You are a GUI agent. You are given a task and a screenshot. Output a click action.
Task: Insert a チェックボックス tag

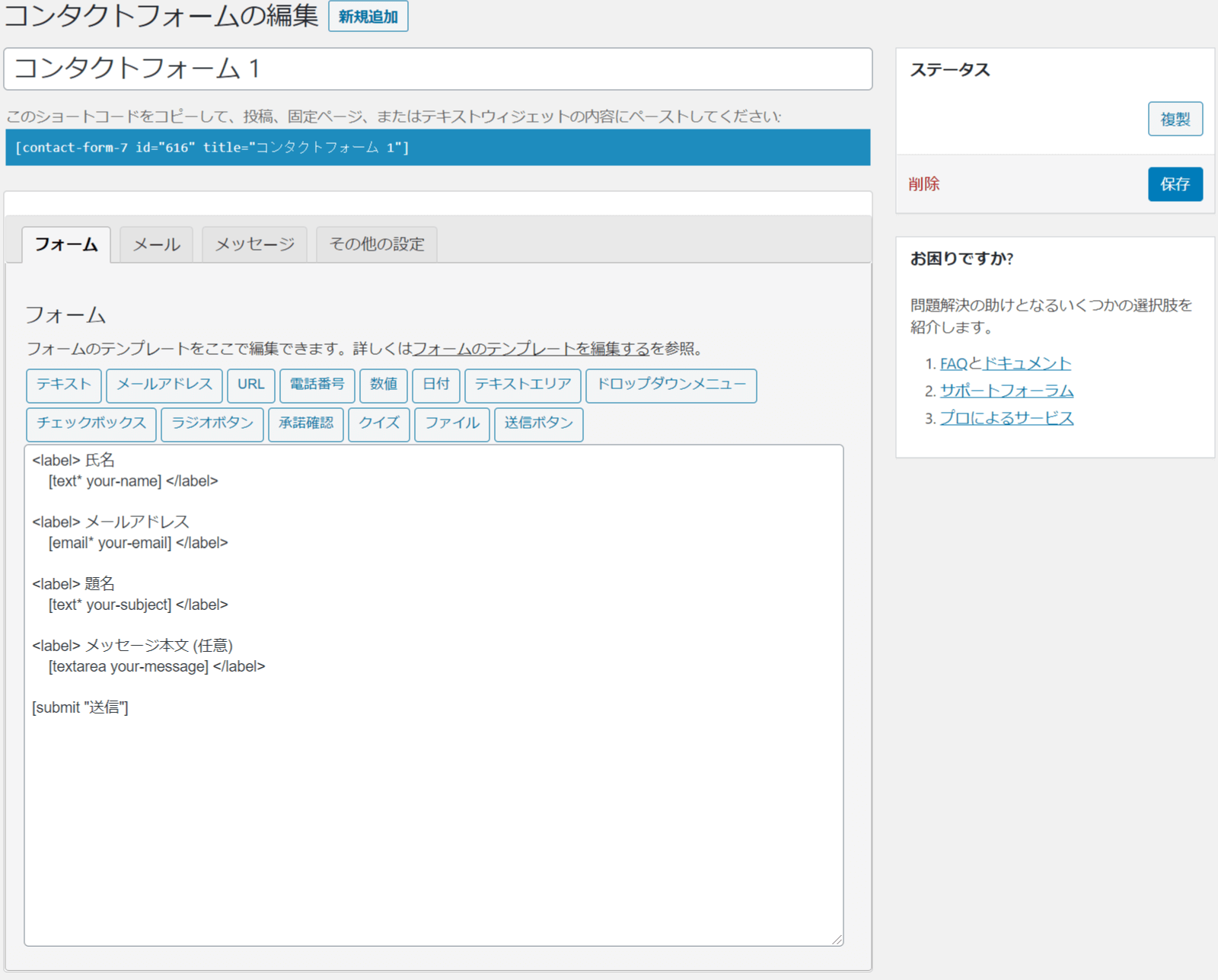91,424
